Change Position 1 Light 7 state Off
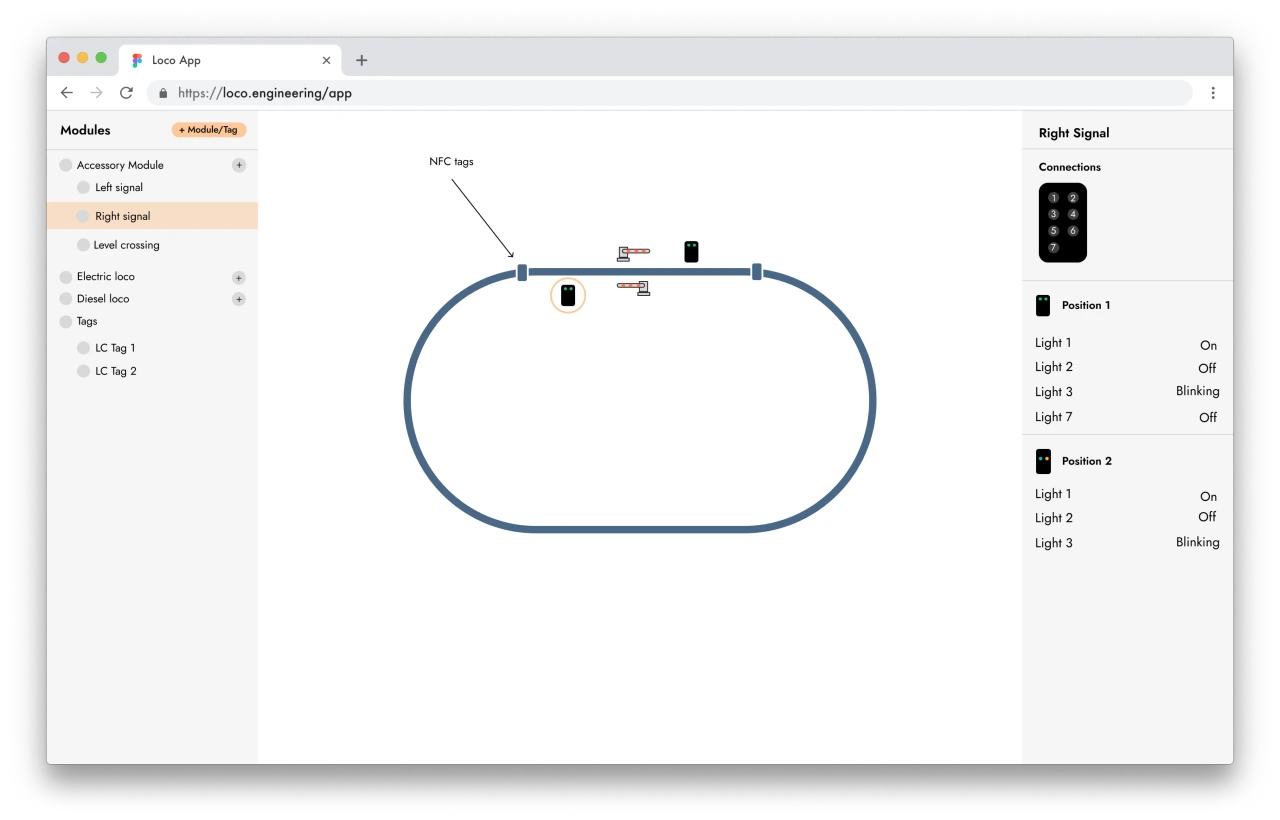The image size is (1280, 820). [1208, 417]
